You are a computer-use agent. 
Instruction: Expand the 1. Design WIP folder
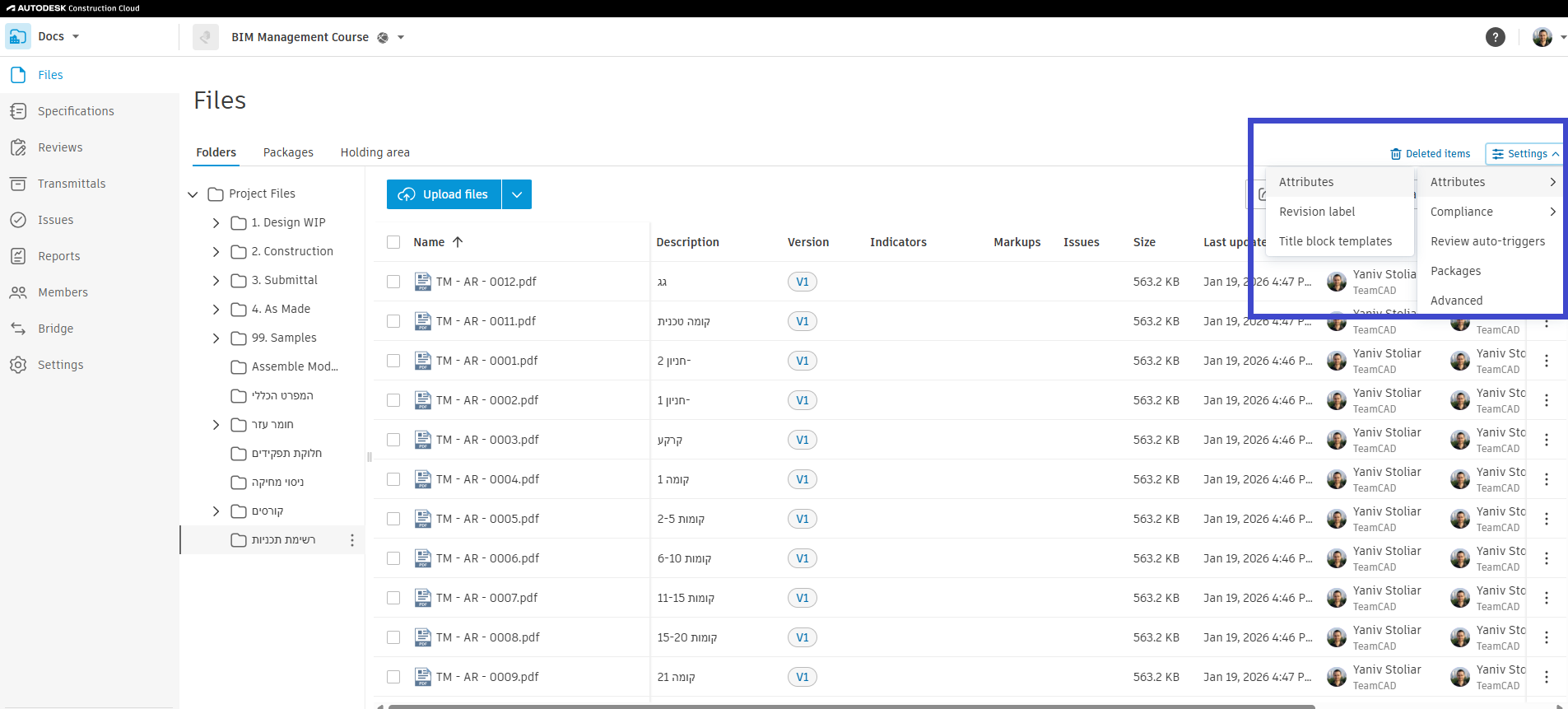point(216,223)
